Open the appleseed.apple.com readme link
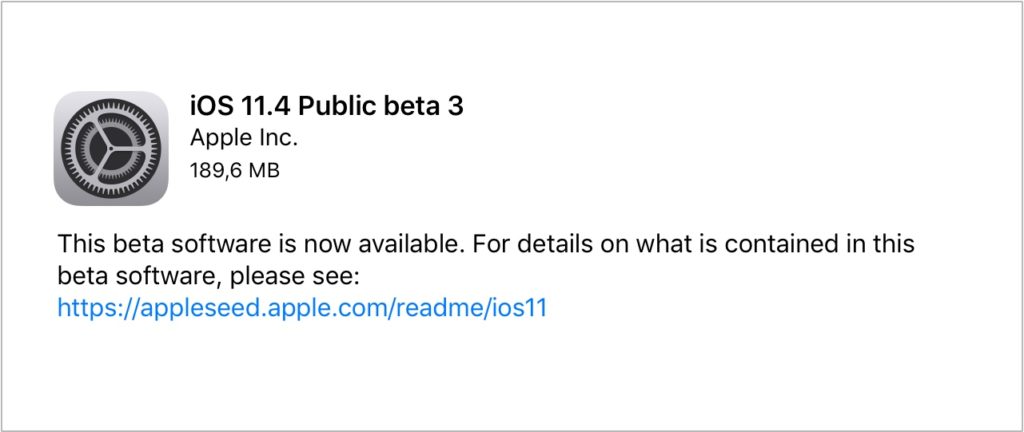The width and height of the screenshot is (1024, 432). 302,308
